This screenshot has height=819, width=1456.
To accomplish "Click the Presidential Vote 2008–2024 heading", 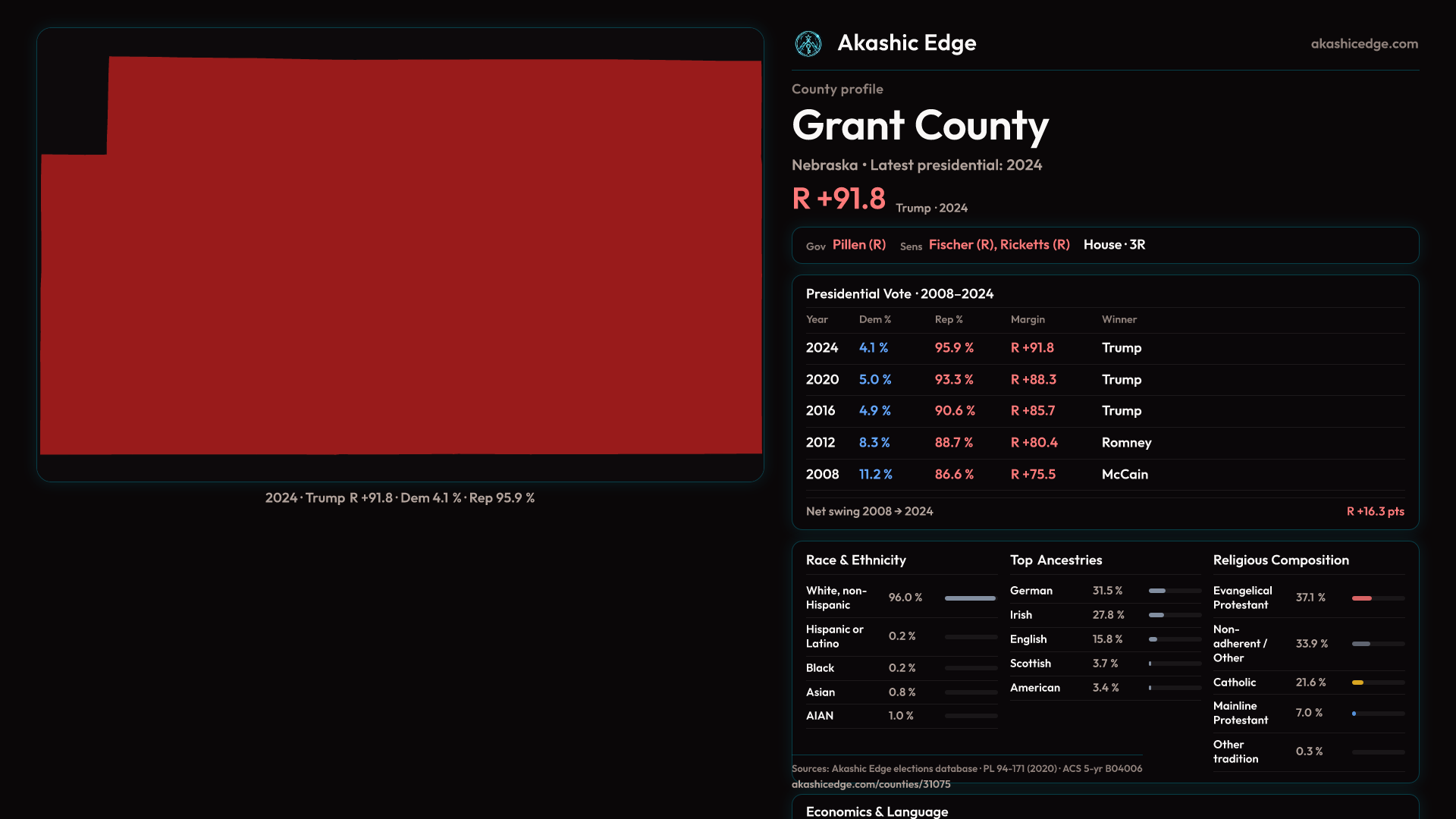I will (899, 294).
